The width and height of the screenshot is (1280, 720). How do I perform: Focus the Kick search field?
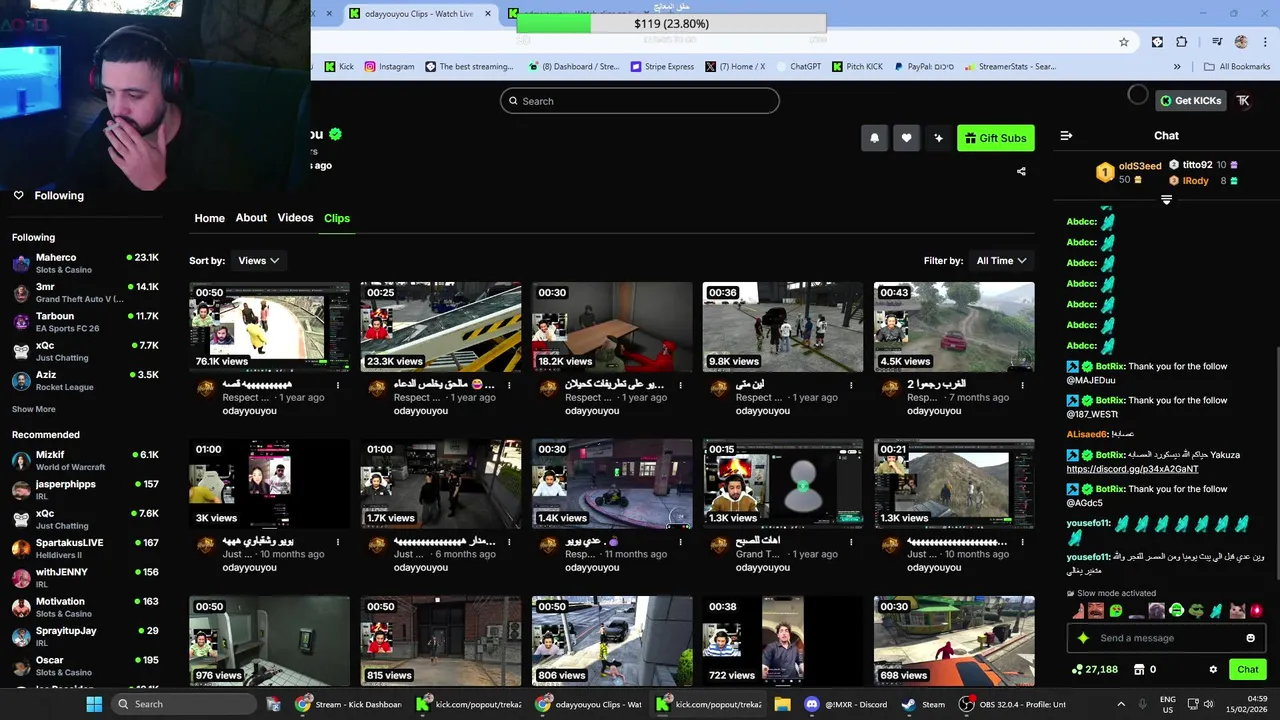click(x=640, y=101)
